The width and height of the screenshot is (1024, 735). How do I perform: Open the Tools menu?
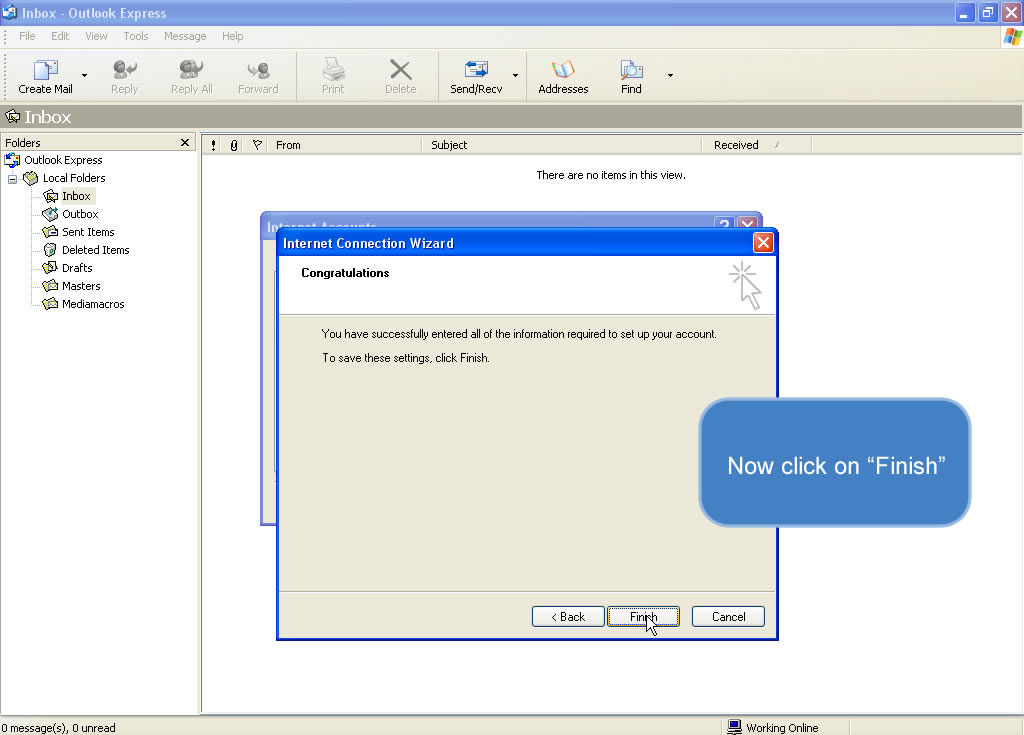pos(136,36)
